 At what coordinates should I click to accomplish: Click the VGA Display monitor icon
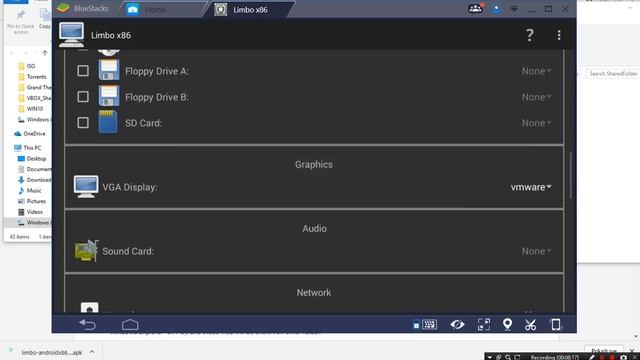click(86, 187)
